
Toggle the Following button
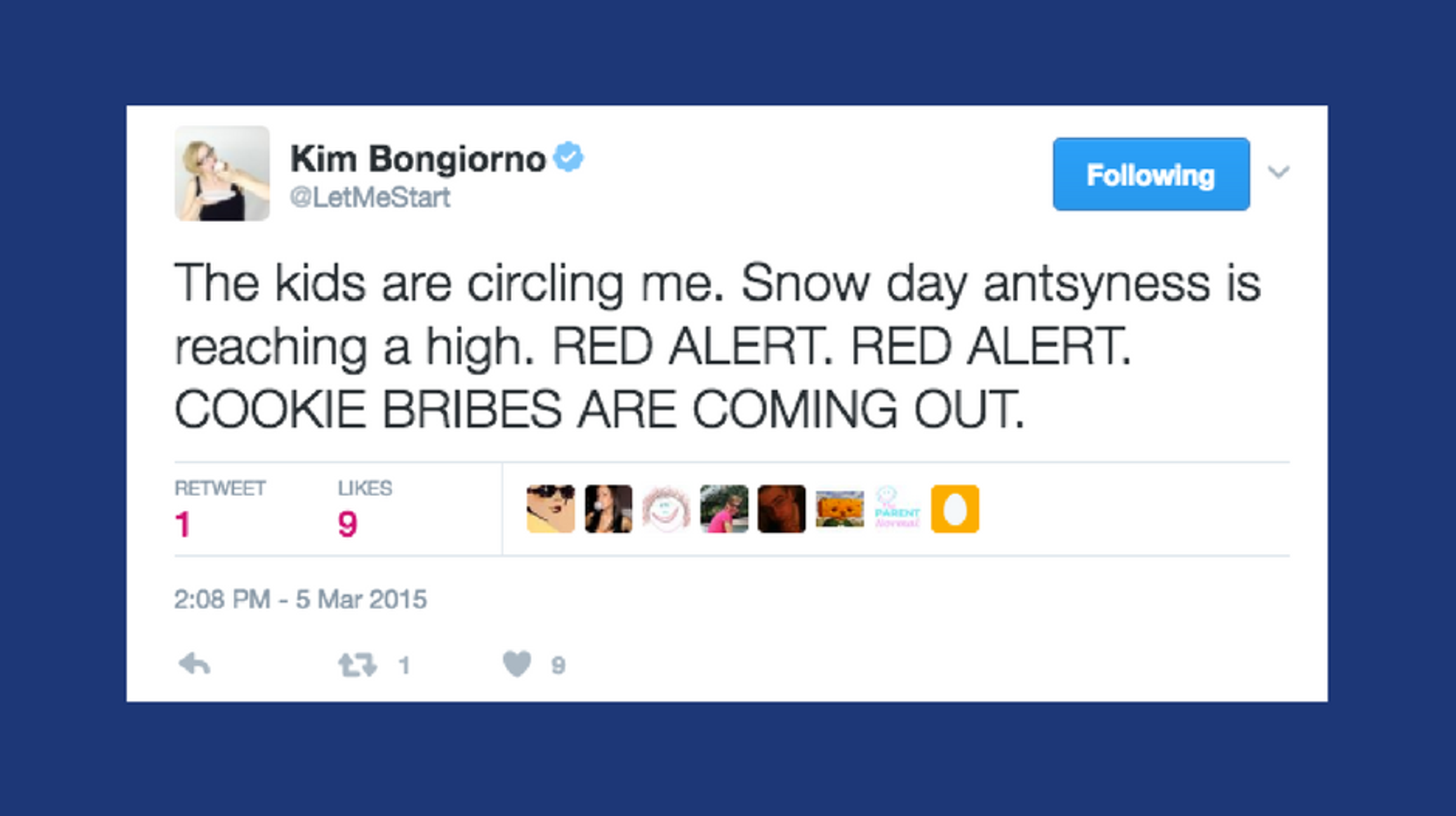pos(1151,174)
